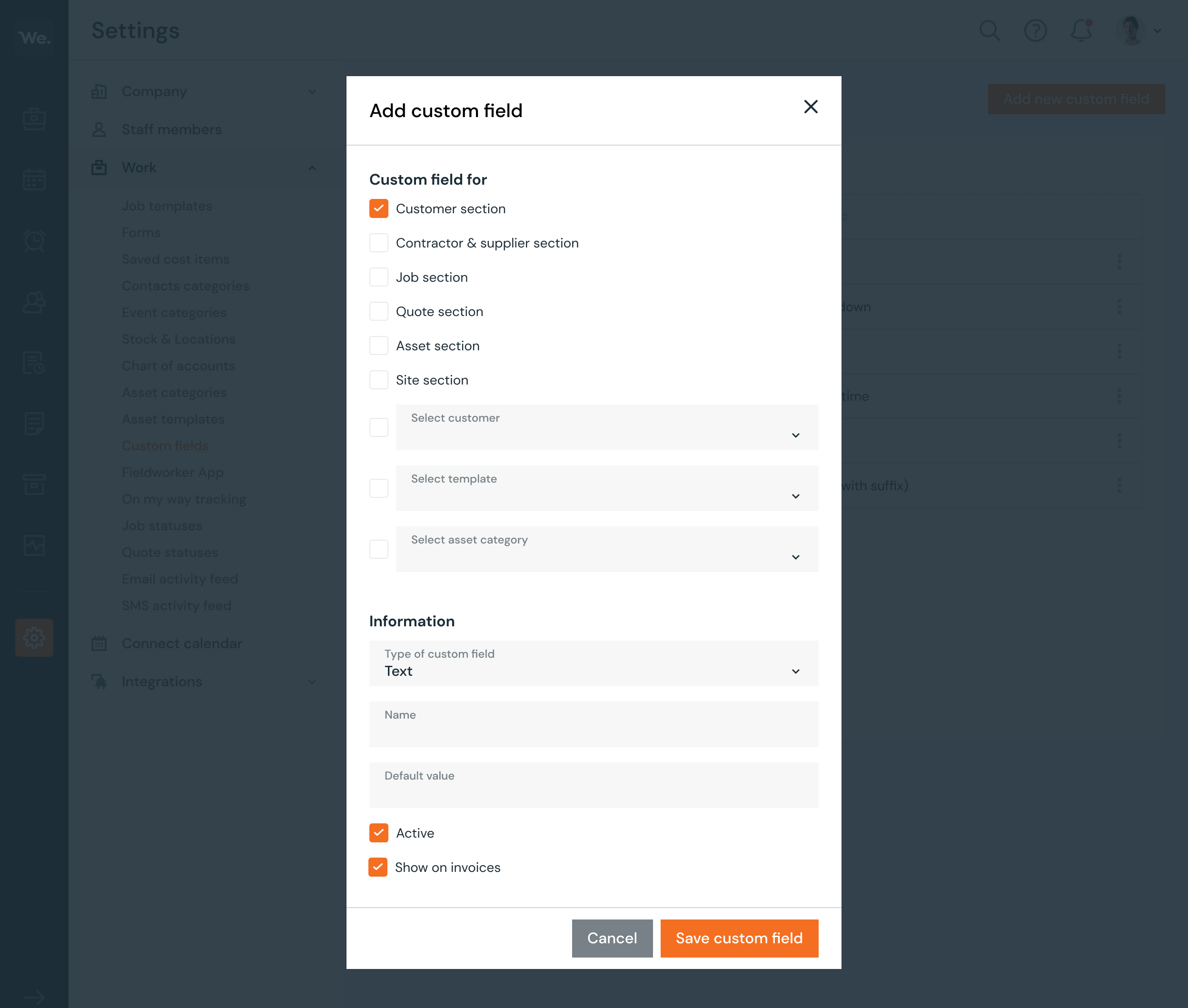Toggle the Customer section checkbox
The width and height of the screenshot is (1188, 1008).
coord(378,208)
